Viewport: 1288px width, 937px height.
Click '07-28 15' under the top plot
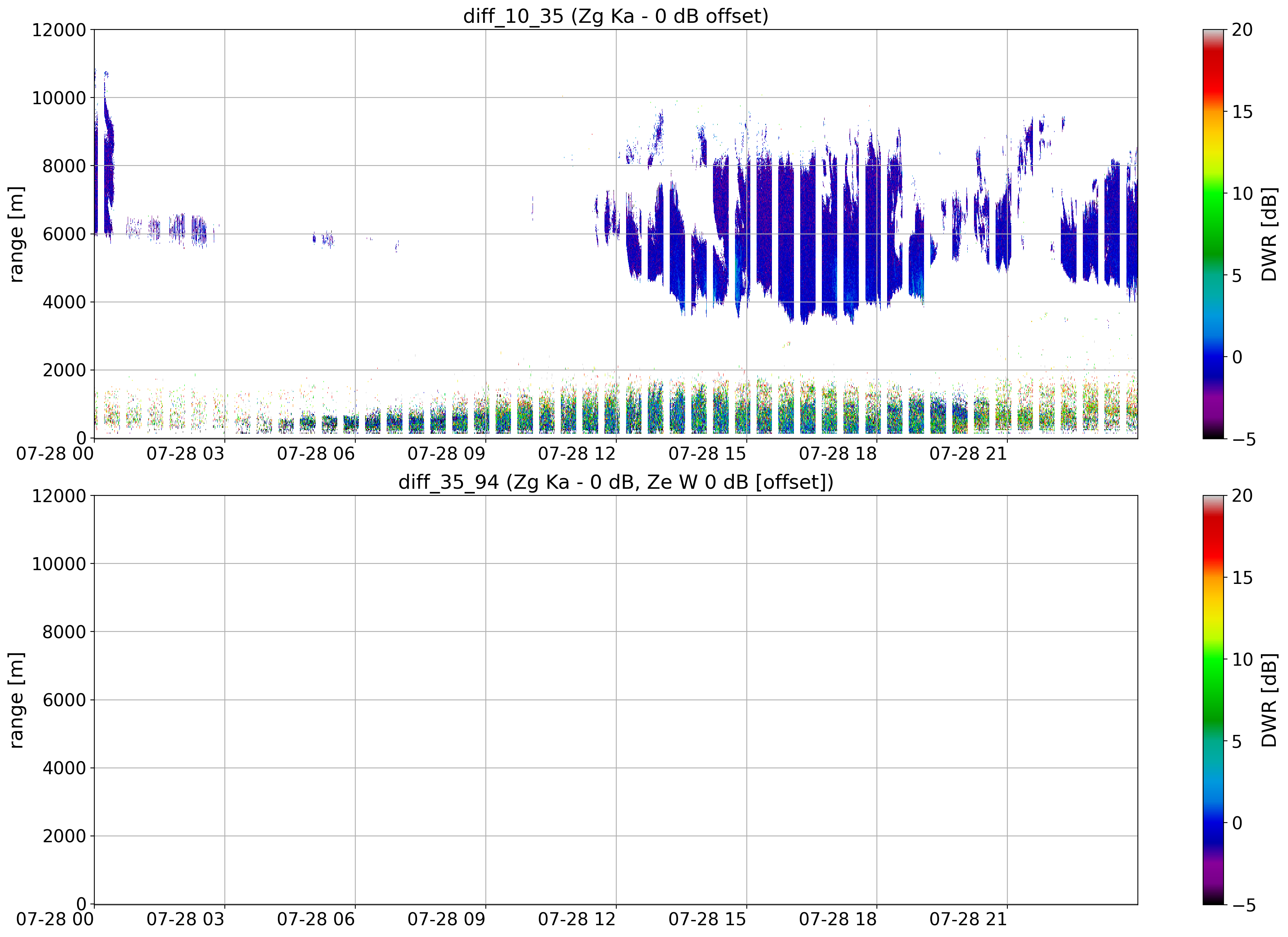[x=707, y=453]
